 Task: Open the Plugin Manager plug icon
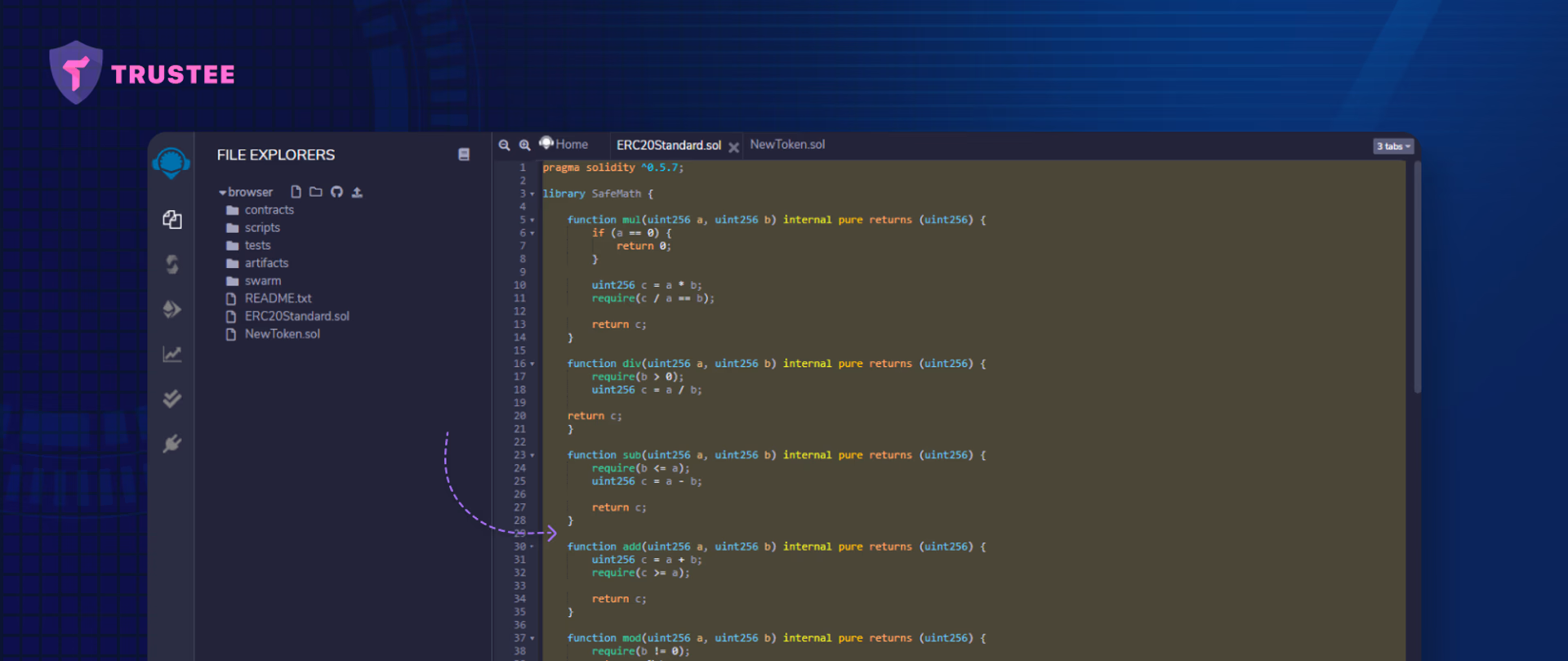pos(171,444)
